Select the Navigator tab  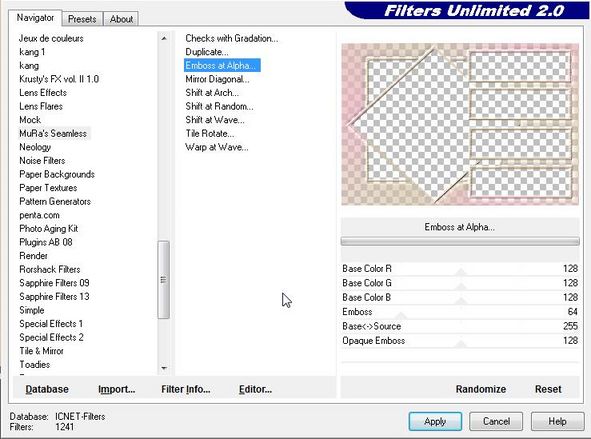click(x=35, y=18)
